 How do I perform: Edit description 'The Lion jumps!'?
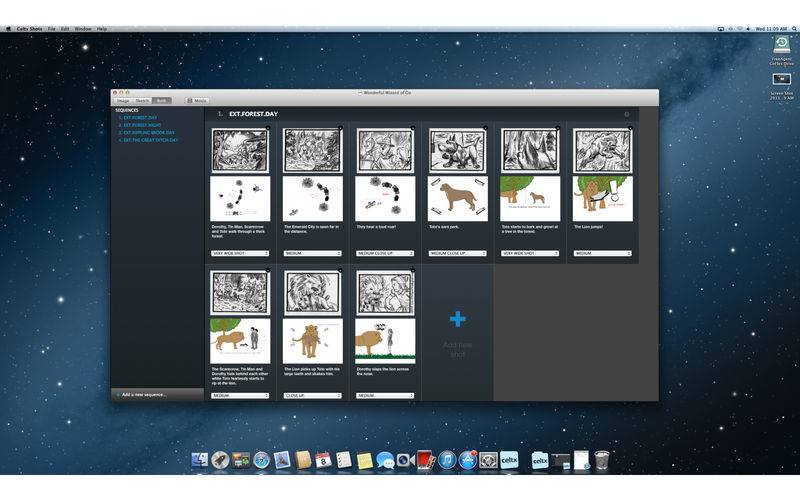pos(588,227)
